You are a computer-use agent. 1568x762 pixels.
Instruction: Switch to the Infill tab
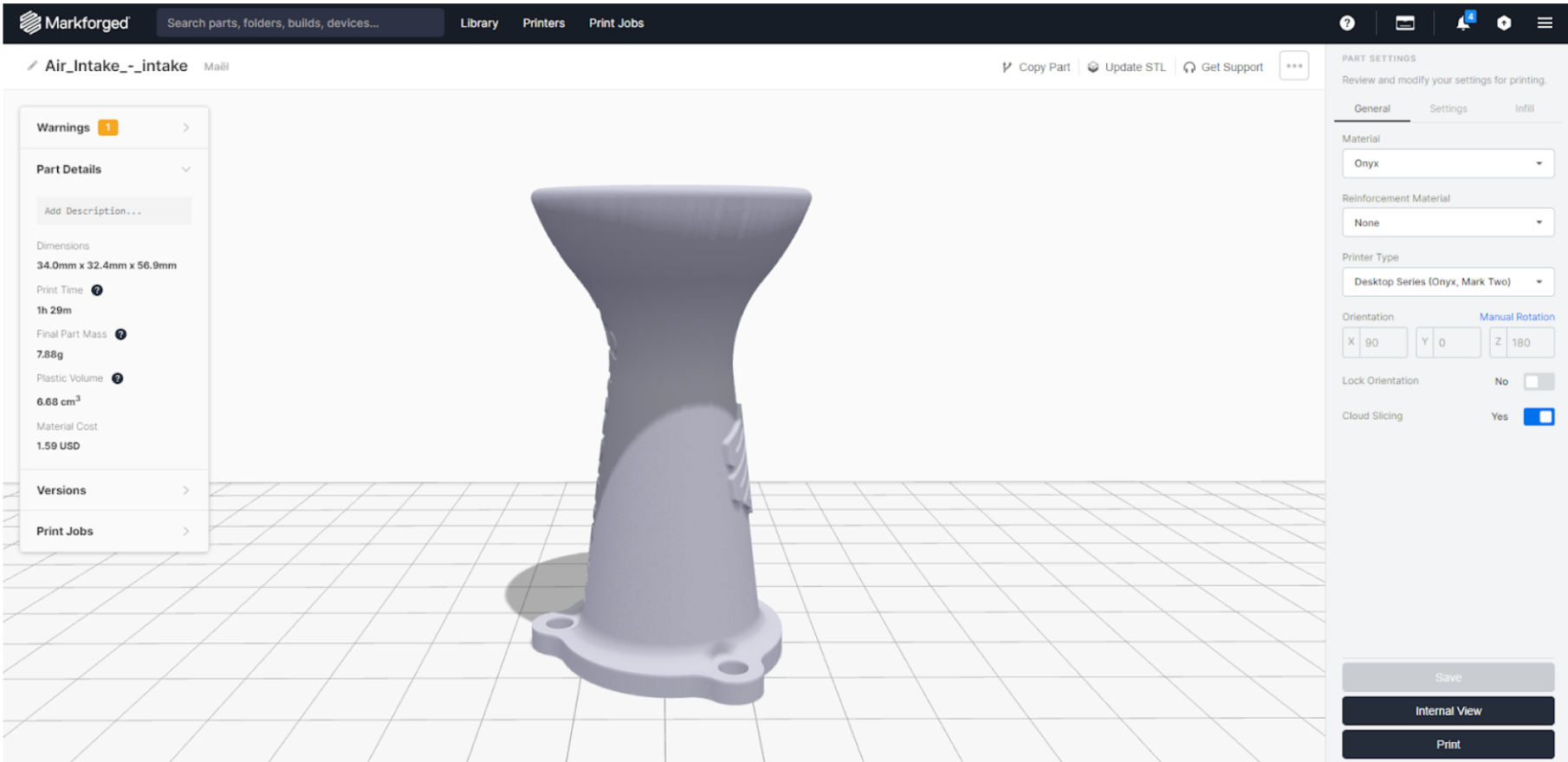point(1524,109)
